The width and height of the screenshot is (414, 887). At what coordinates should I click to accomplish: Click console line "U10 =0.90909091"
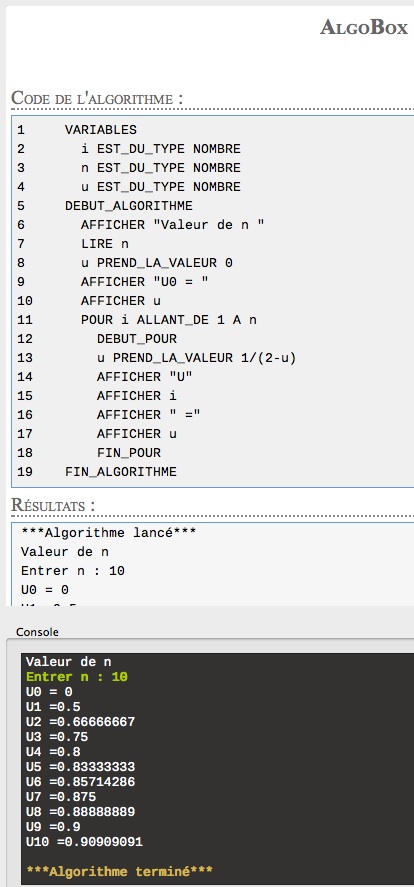tap(84, 843)
